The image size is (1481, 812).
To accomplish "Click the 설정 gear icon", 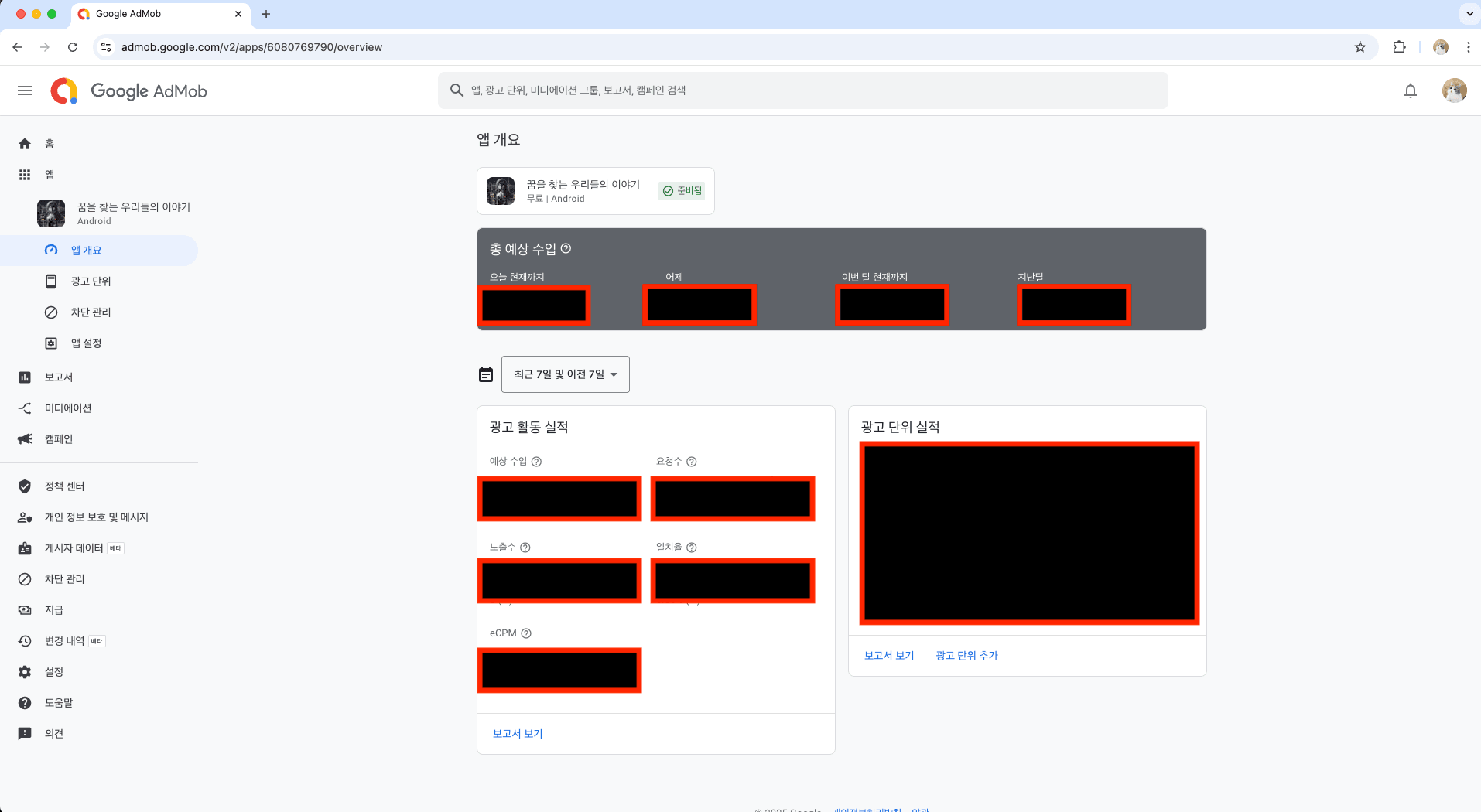I will [25, 672].
